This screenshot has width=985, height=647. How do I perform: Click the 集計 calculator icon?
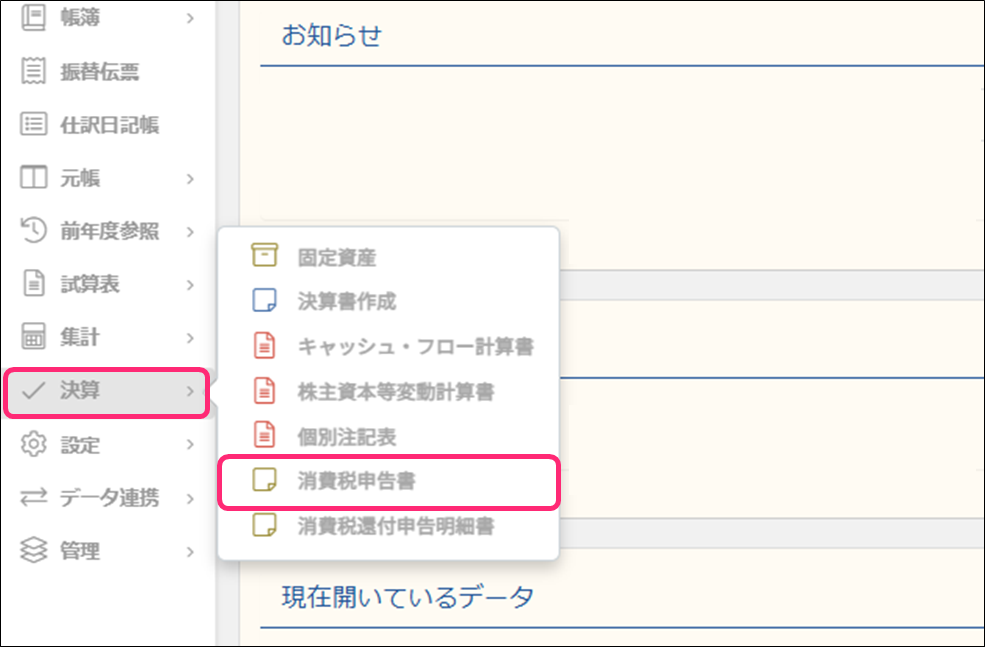[x=34, y=338]
